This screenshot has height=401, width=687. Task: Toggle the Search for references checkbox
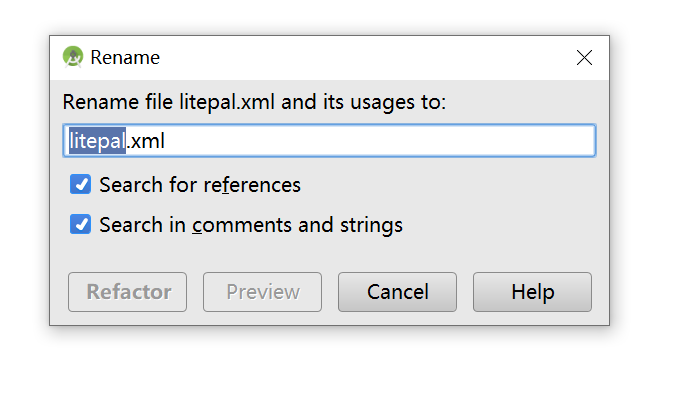click(x=81, y=185)
